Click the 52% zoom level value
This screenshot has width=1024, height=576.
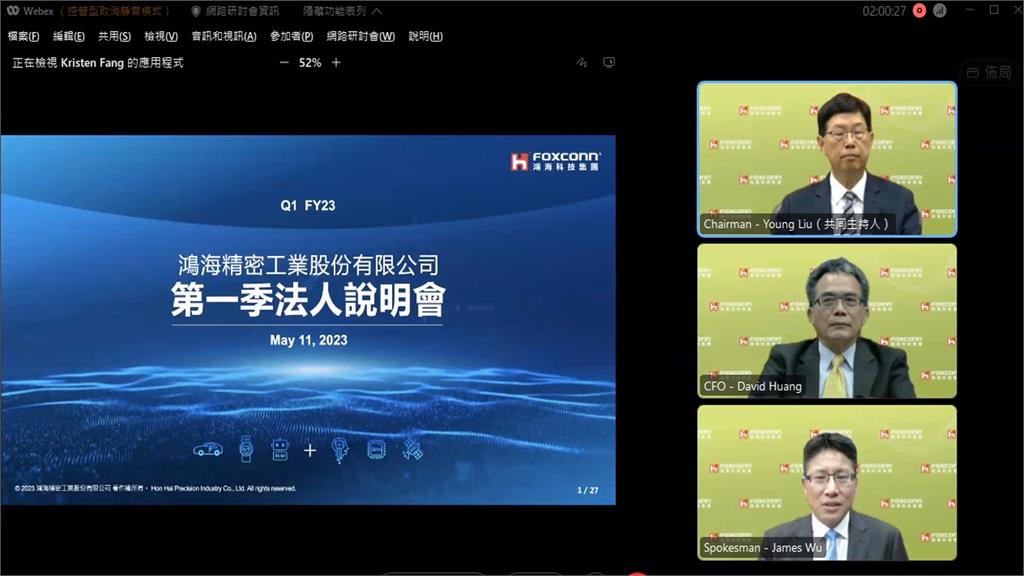[310, 63]
